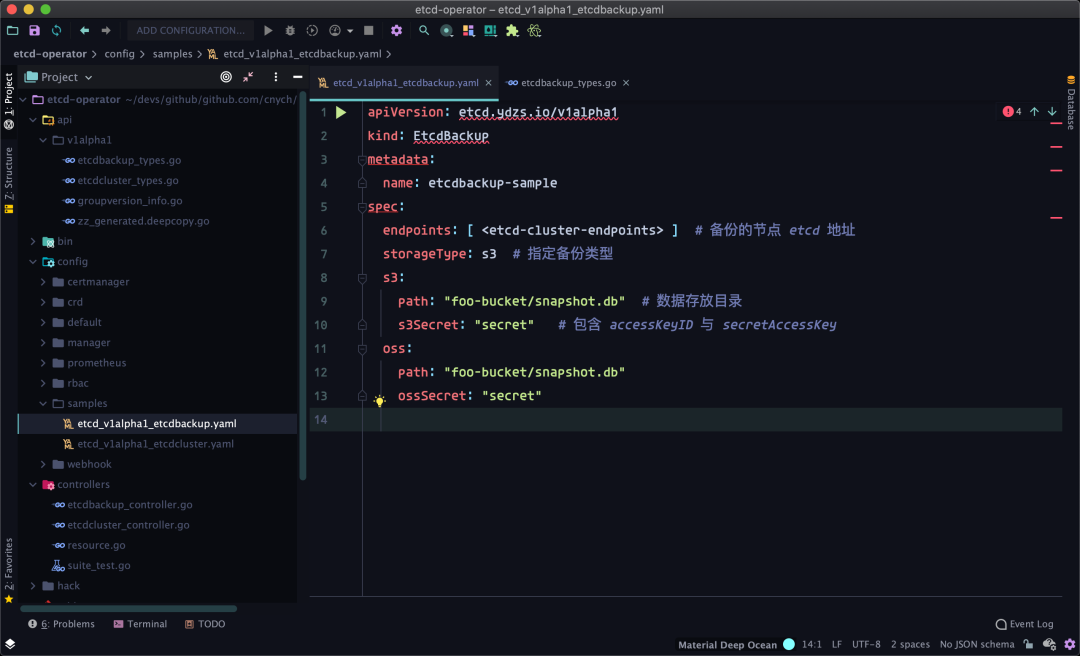Click the Save All toolbar icon
This screenshot has height=656, width=1080.
[35, 31]
